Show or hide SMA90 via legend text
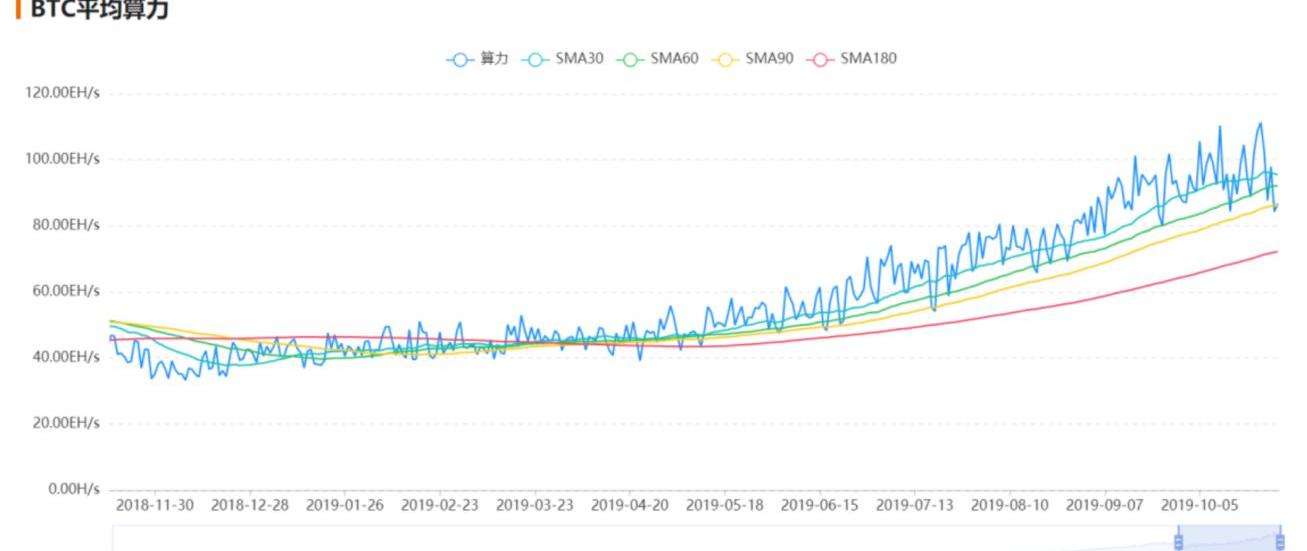Image resolution: width=1307 pixels, height=551 pixels. point(769,59)
